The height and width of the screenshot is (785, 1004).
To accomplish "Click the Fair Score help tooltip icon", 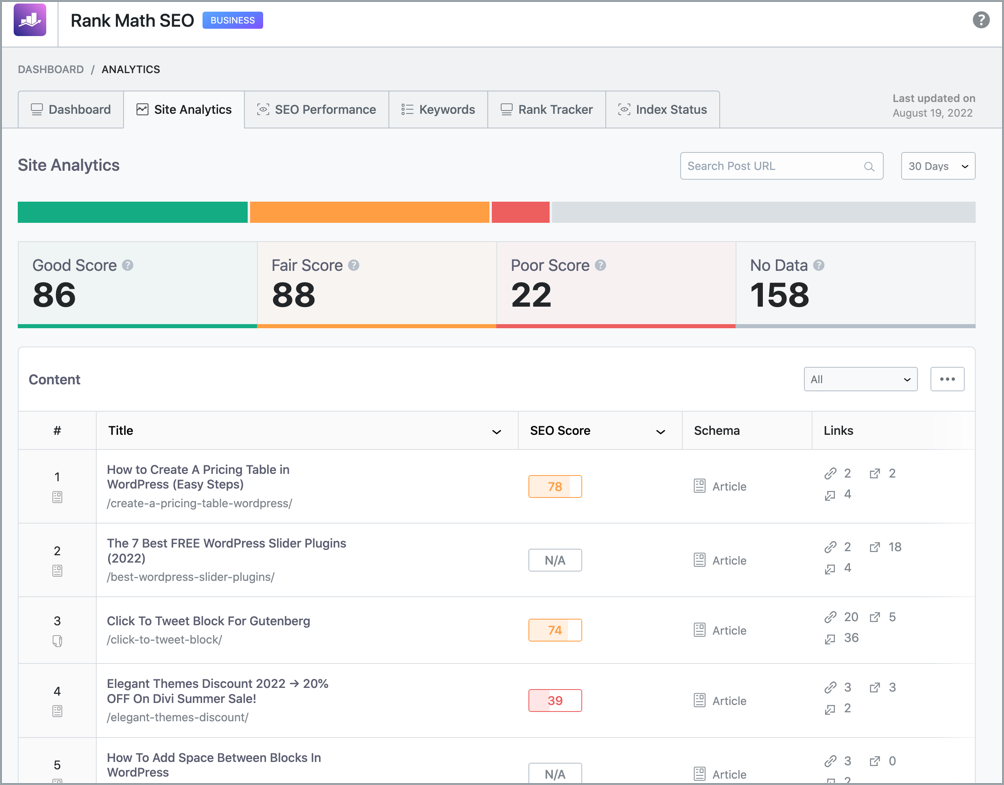I will click(354, 266).
